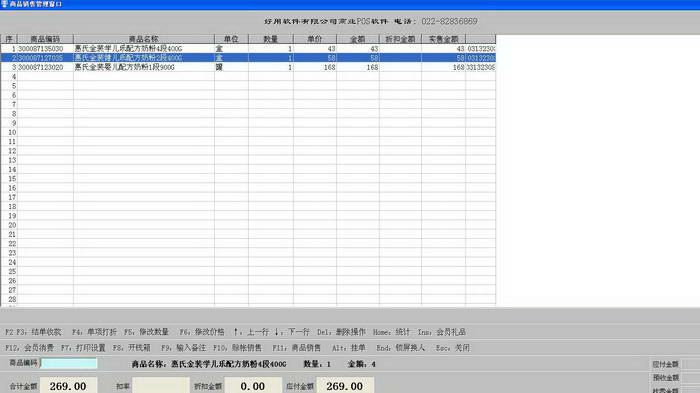Click product name 惠氏金装婴儿配方奶粉1段900G in row 3
700x393 pixels.
[x=125, y=67]
